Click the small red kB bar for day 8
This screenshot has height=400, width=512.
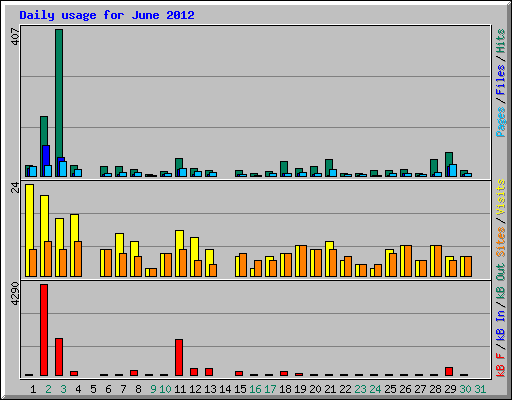click(134, 373)
